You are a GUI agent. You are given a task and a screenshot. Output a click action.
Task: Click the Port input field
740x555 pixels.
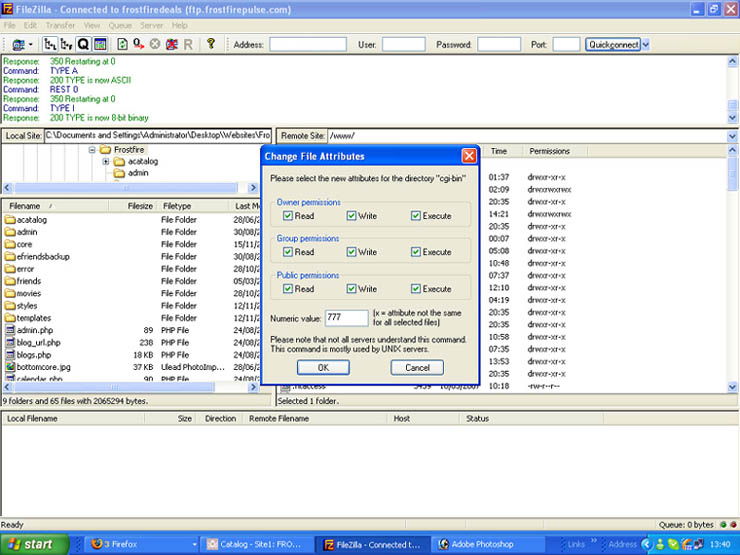pyautogui.click(x=566, y=45)
